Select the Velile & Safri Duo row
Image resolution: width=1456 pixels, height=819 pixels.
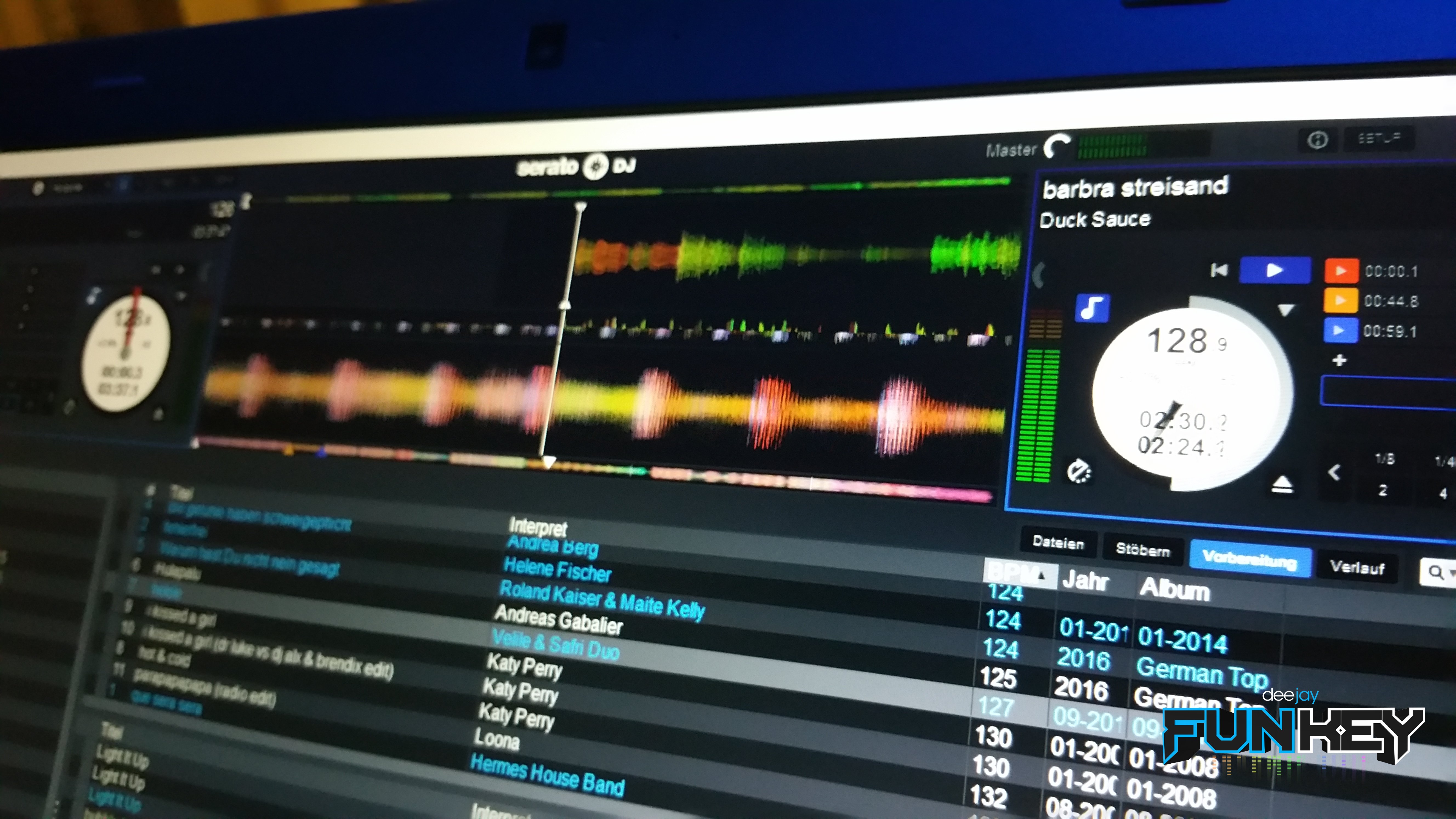(555, 644)
